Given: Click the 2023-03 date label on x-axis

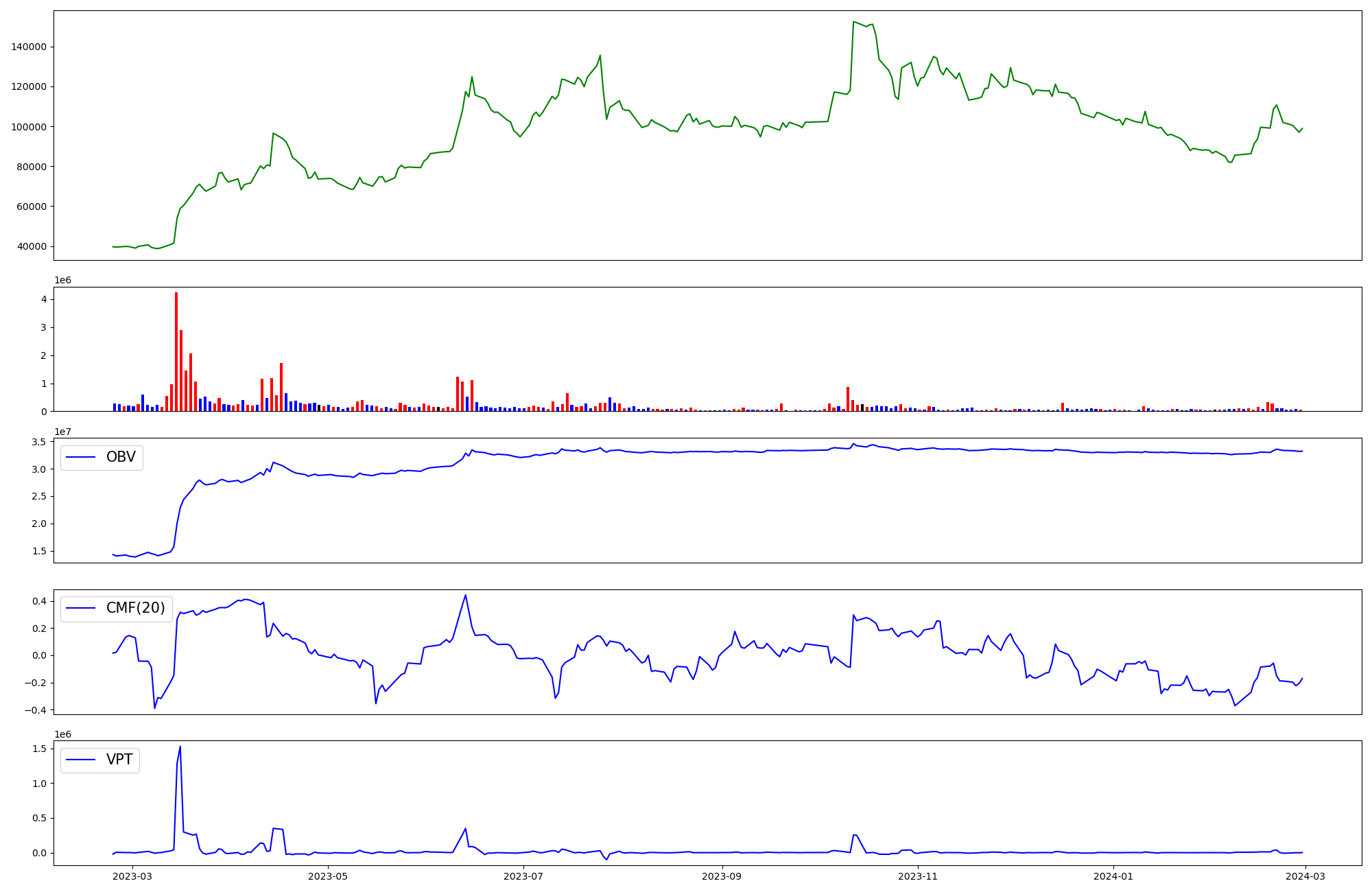Looking at the screenshot, I should (132, 876).
